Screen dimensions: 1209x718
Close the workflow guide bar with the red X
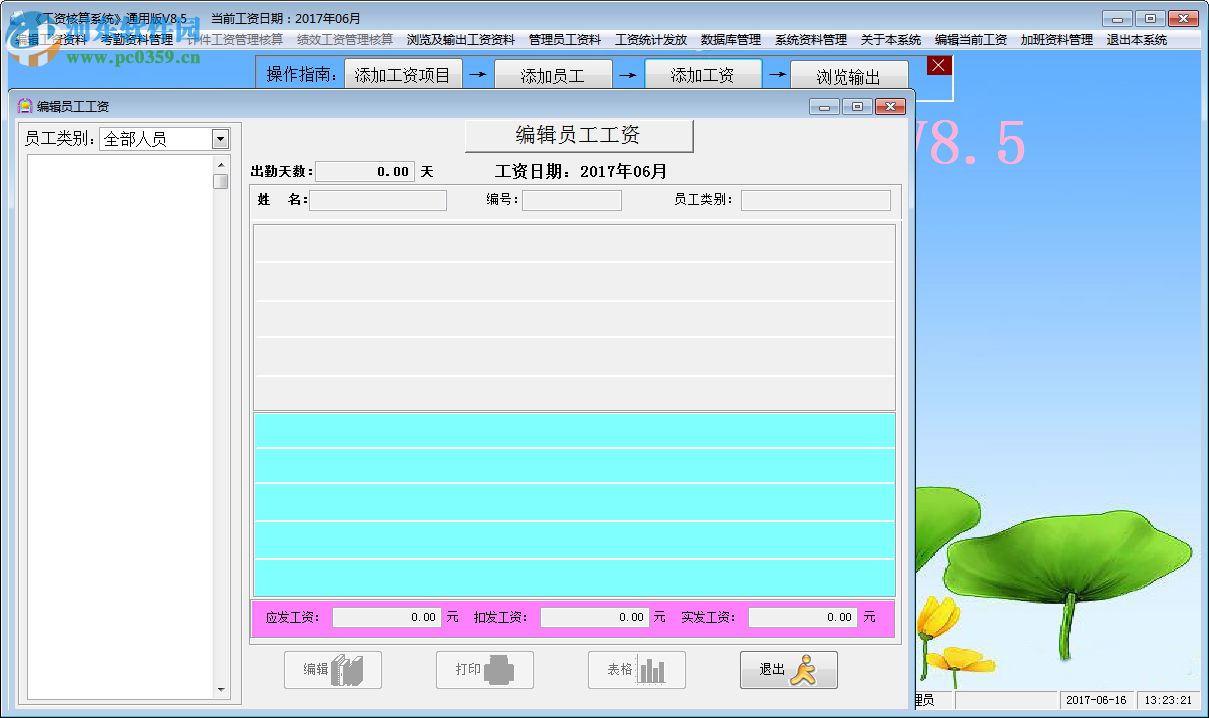click(937, 65)
